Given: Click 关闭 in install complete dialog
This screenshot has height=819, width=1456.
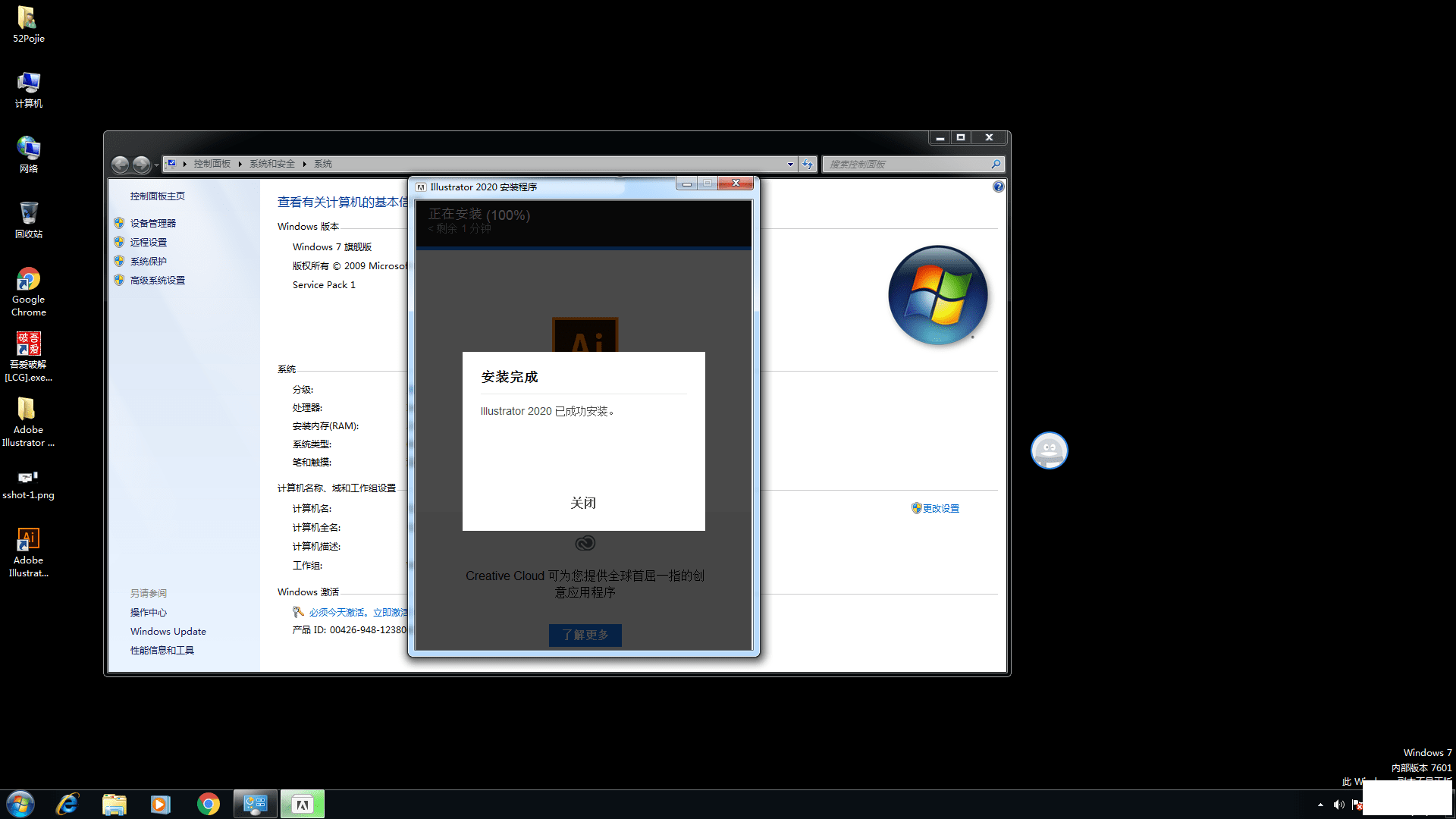Looking at the screenshot, I should click(x=583, y=504).
